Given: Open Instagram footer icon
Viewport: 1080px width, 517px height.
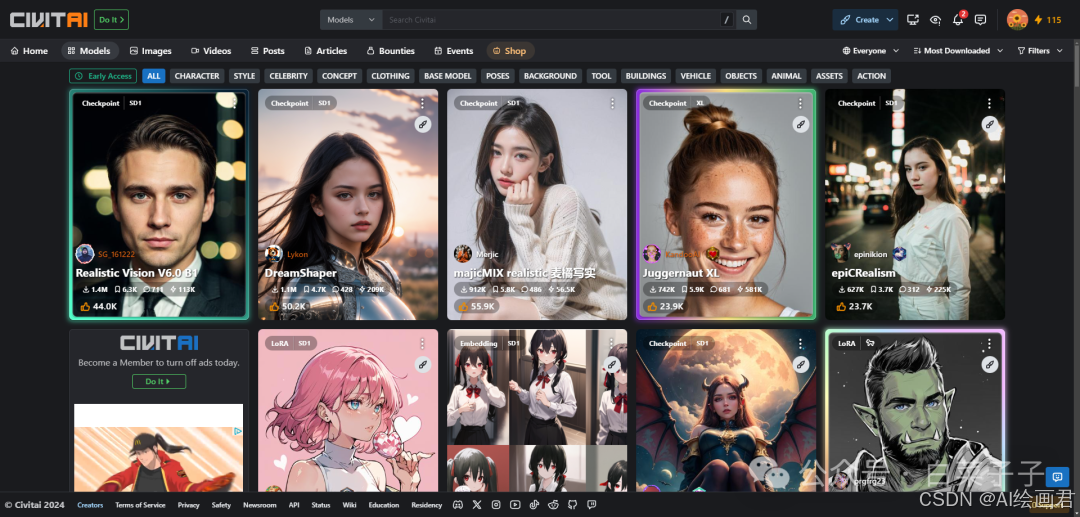Looking at the screenshot, I should (x=496, y=505).
